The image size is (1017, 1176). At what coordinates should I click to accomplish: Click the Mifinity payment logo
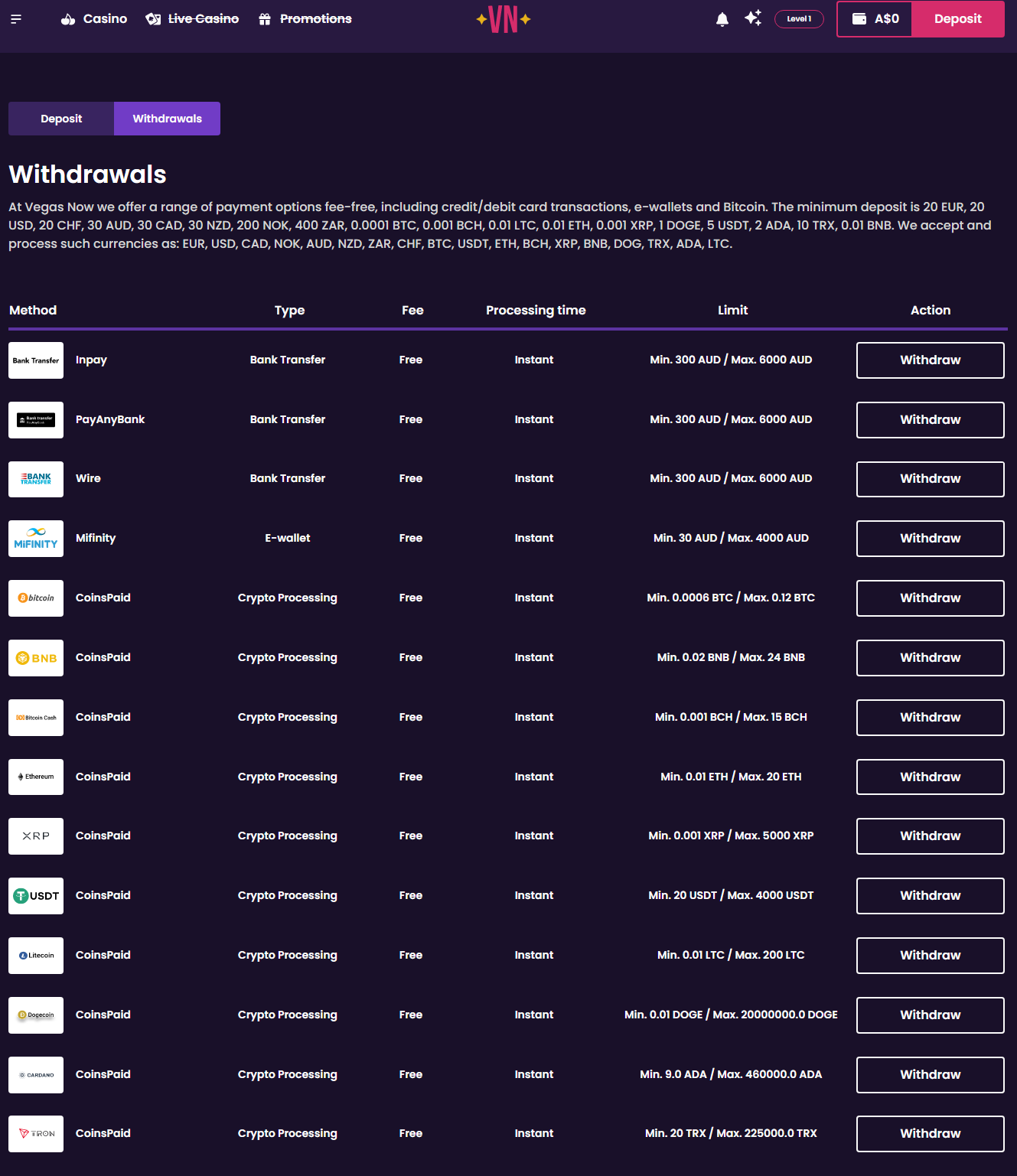(36, 539)
